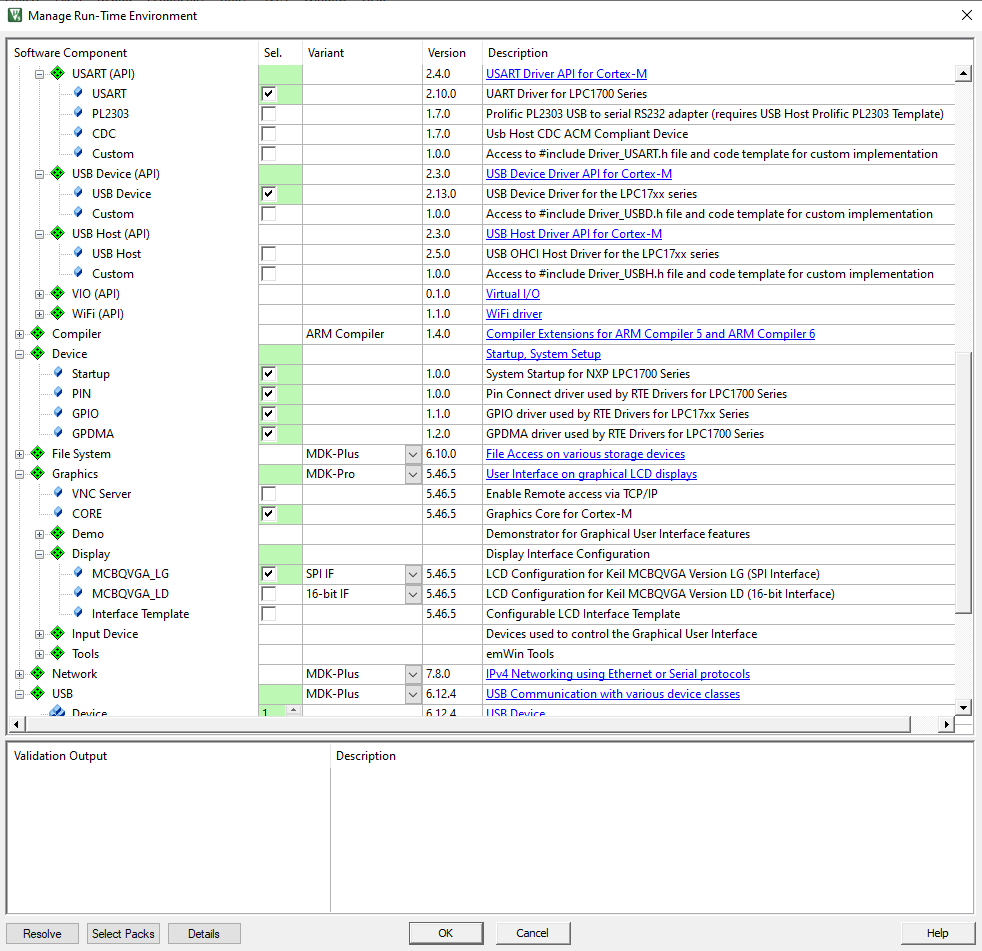Check the Enable Remote access via TCP/IP checkbox
The height and width of the screenshot is (951, 982).
point(267,493)
